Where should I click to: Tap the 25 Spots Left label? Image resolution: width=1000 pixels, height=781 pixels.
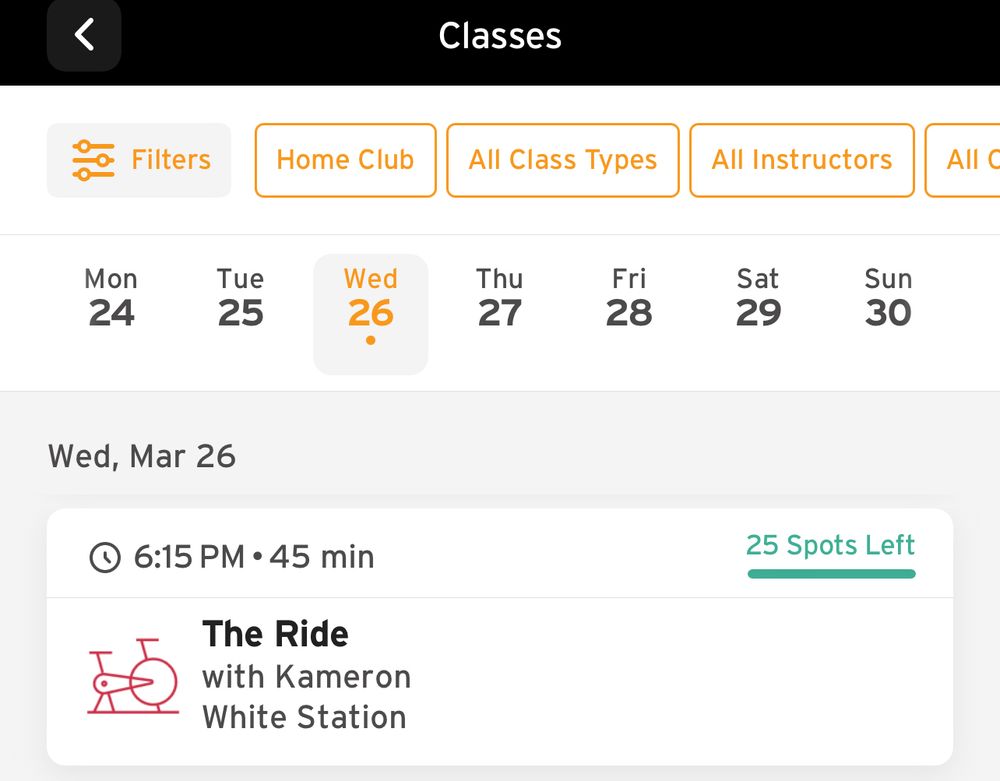coord(830,545)
